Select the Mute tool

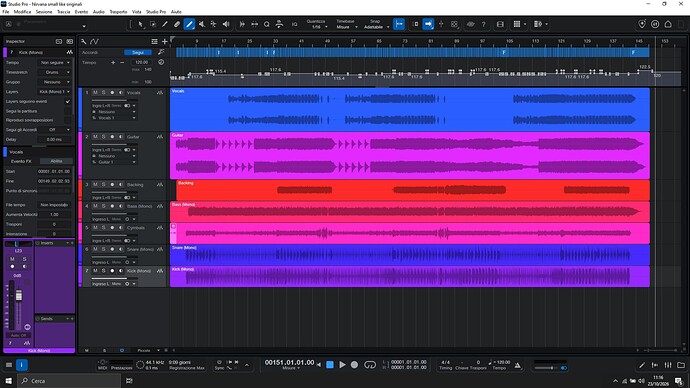point(202,24)
